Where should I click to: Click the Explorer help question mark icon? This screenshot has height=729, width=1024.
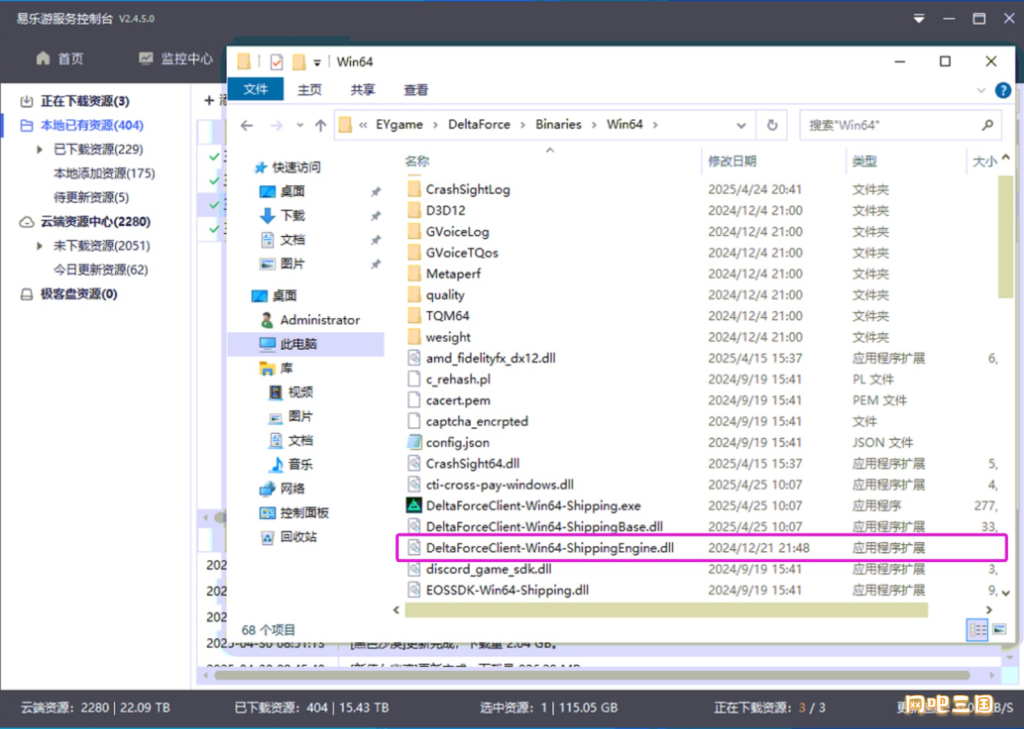click(1002, 90)
